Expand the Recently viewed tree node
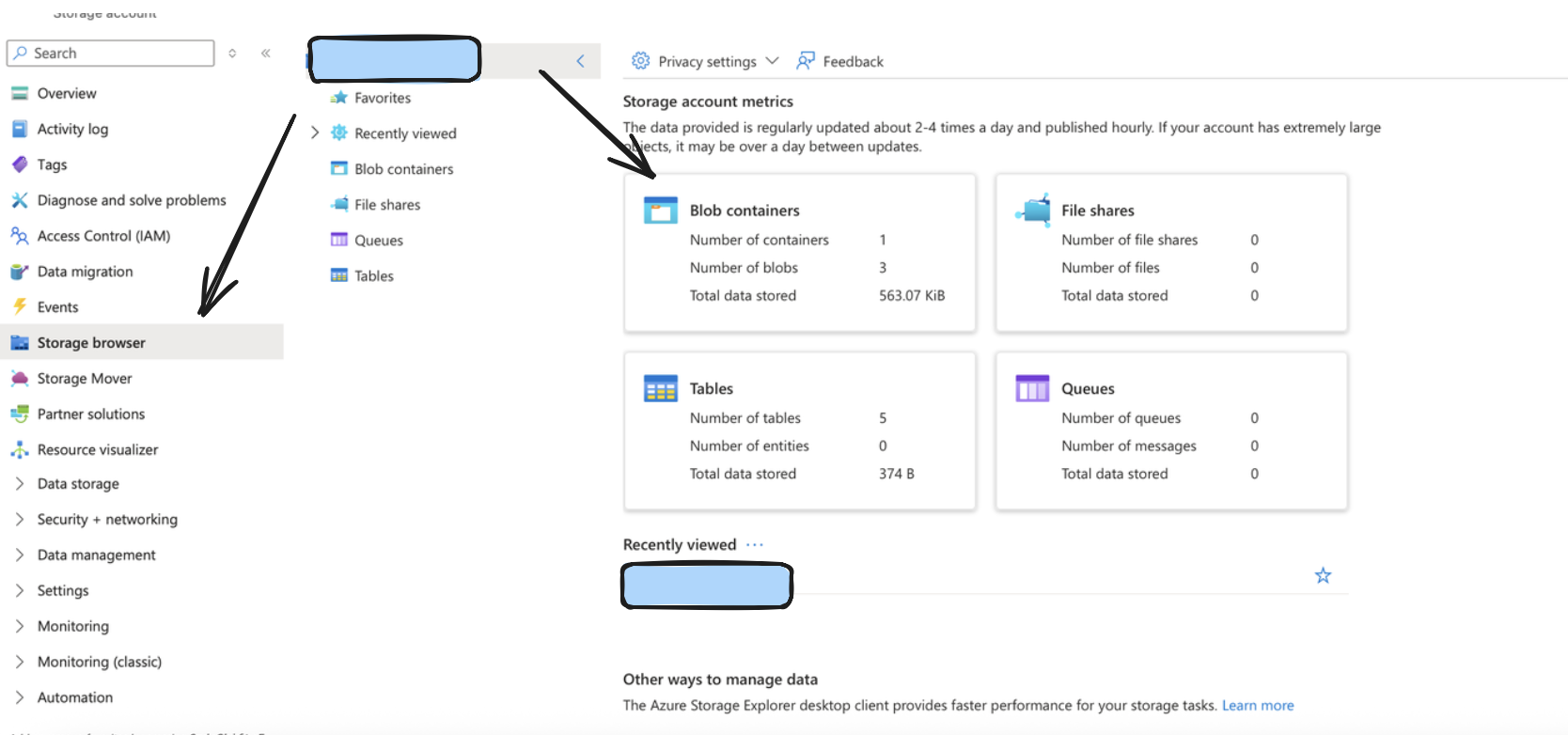 click(x=315, y=133)
